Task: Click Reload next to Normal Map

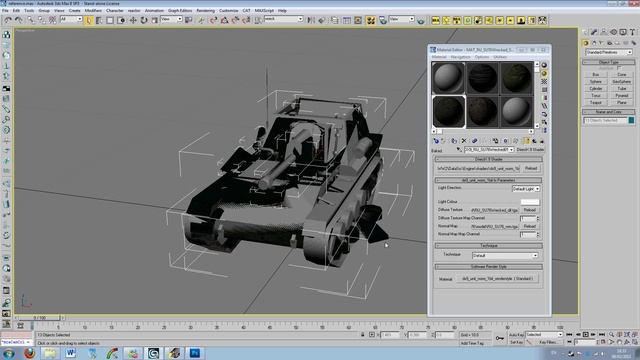Action: [x=529, y=226]
